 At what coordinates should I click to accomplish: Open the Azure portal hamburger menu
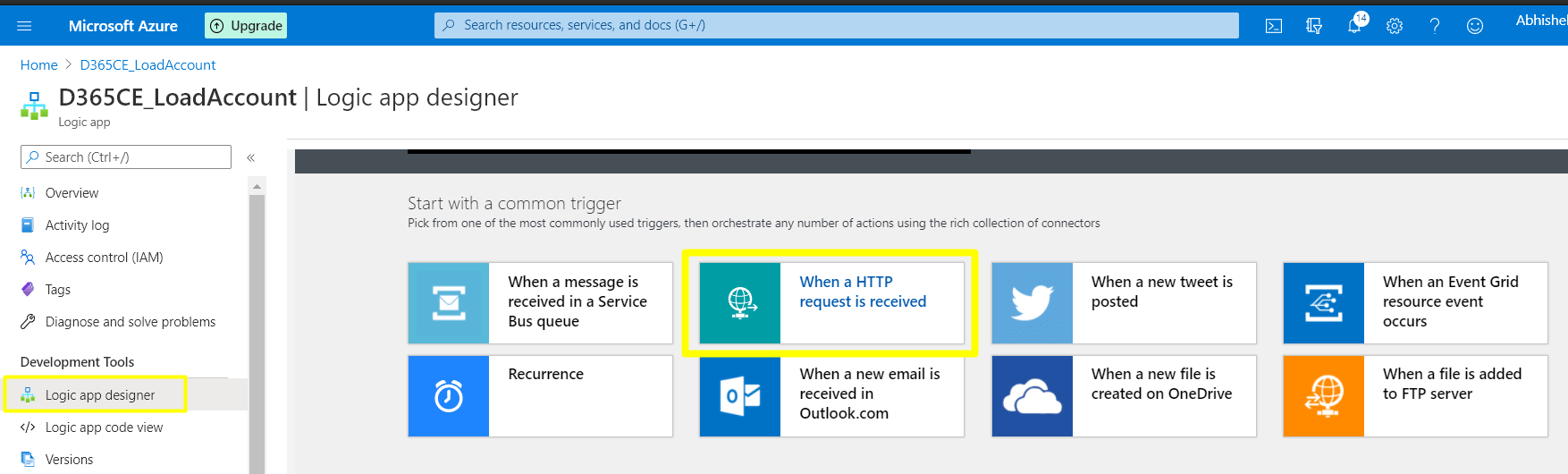click(24, 26)
